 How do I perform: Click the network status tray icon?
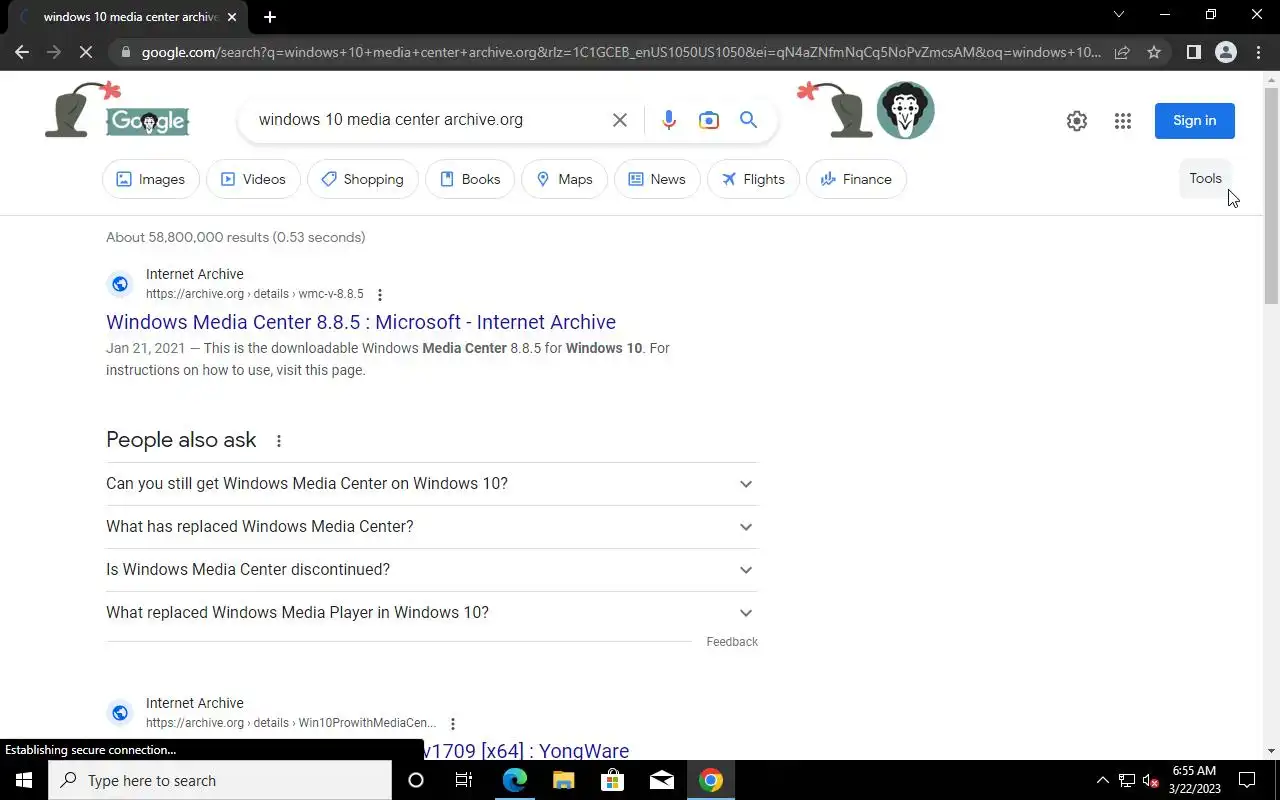coord(1127,780)
